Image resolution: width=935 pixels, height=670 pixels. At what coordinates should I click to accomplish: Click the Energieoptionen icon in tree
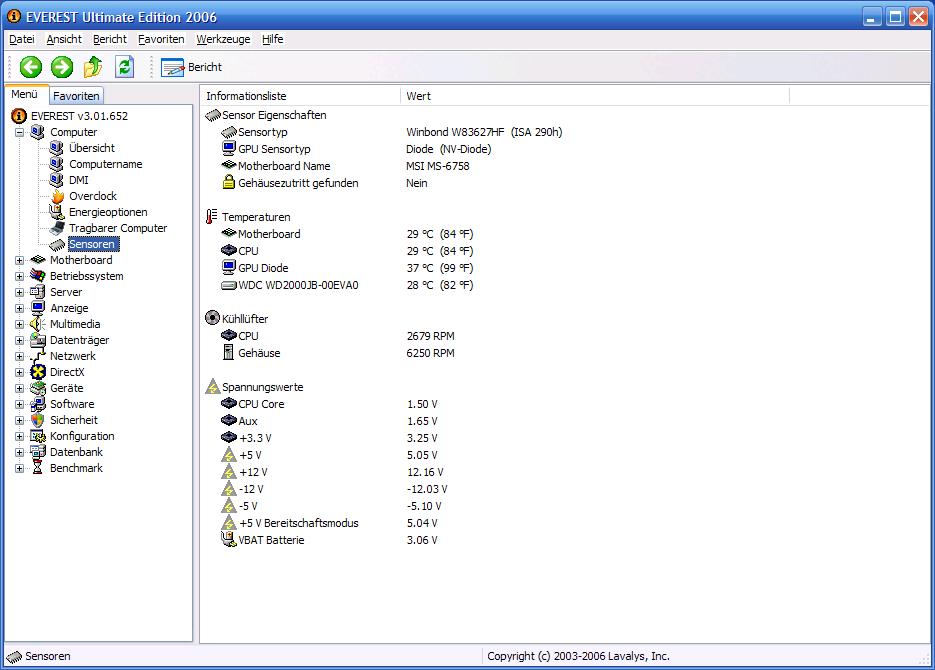(x=57, y=212)
